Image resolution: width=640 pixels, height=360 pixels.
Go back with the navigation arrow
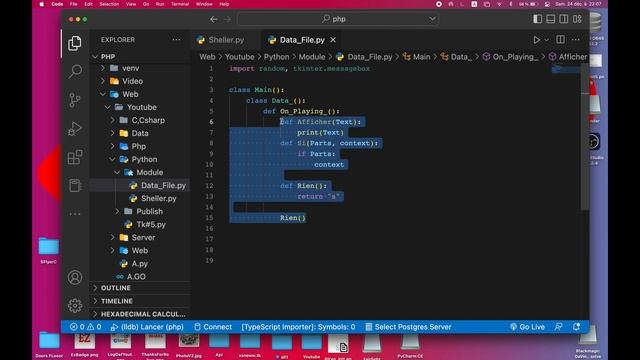[x=214, y=19]
